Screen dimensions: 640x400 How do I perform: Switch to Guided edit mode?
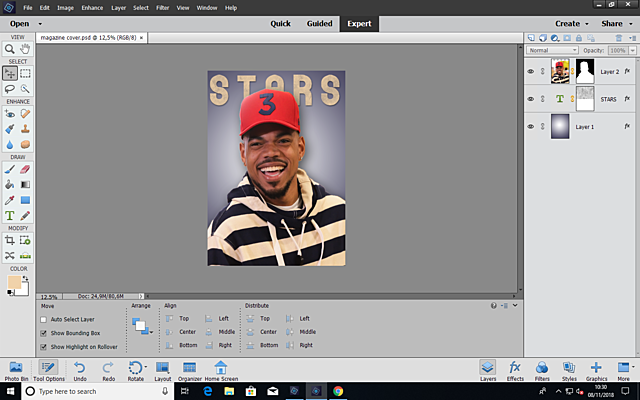pyautogui.click(x=320, y=24)
